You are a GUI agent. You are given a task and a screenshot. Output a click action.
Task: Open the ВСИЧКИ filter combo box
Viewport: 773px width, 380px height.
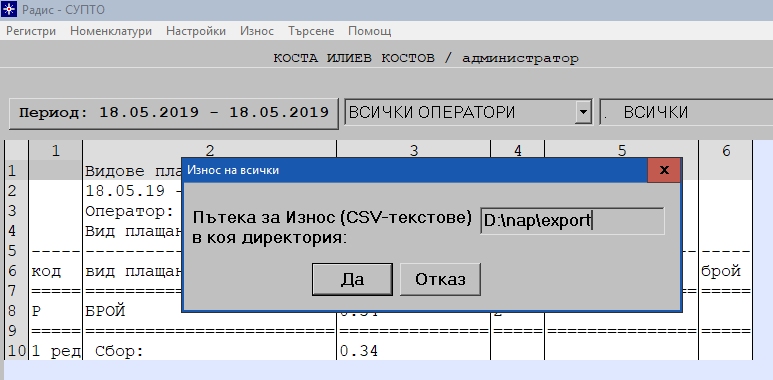686,112
